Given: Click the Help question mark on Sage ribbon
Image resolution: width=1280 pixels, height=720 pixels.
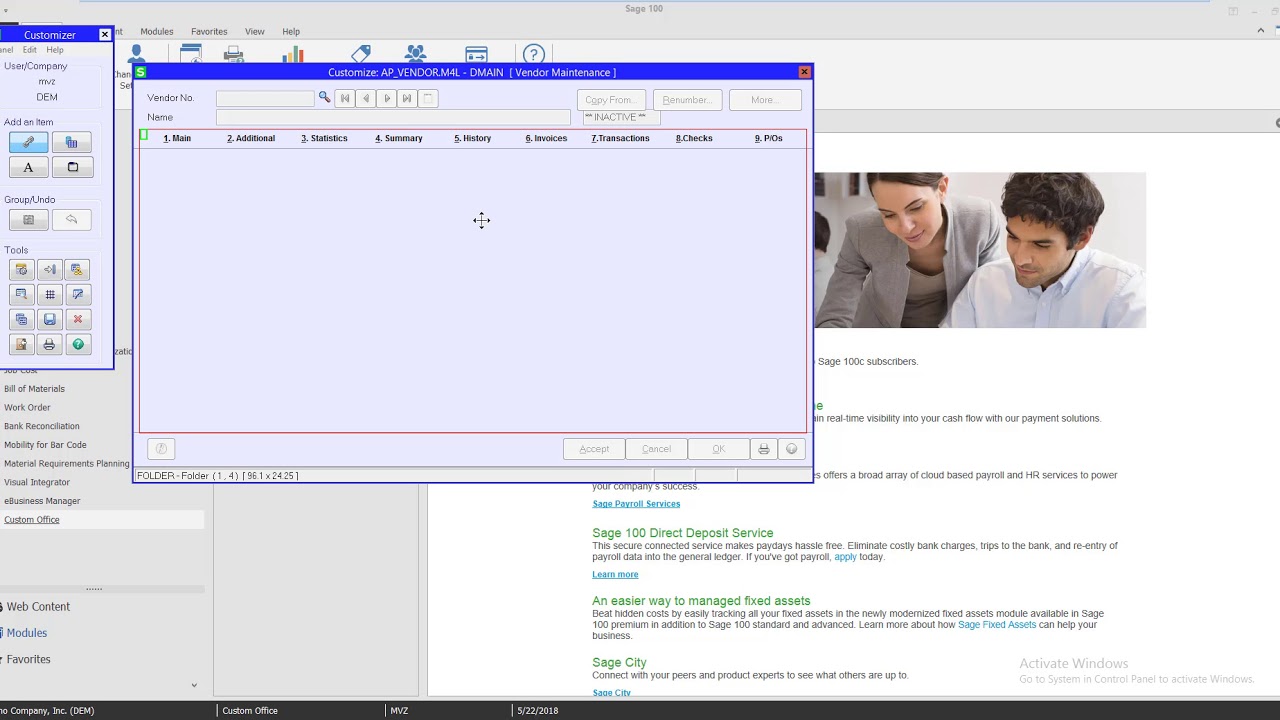Looking at the screenshot, I should pyautogui.click(x=534, y=54).
